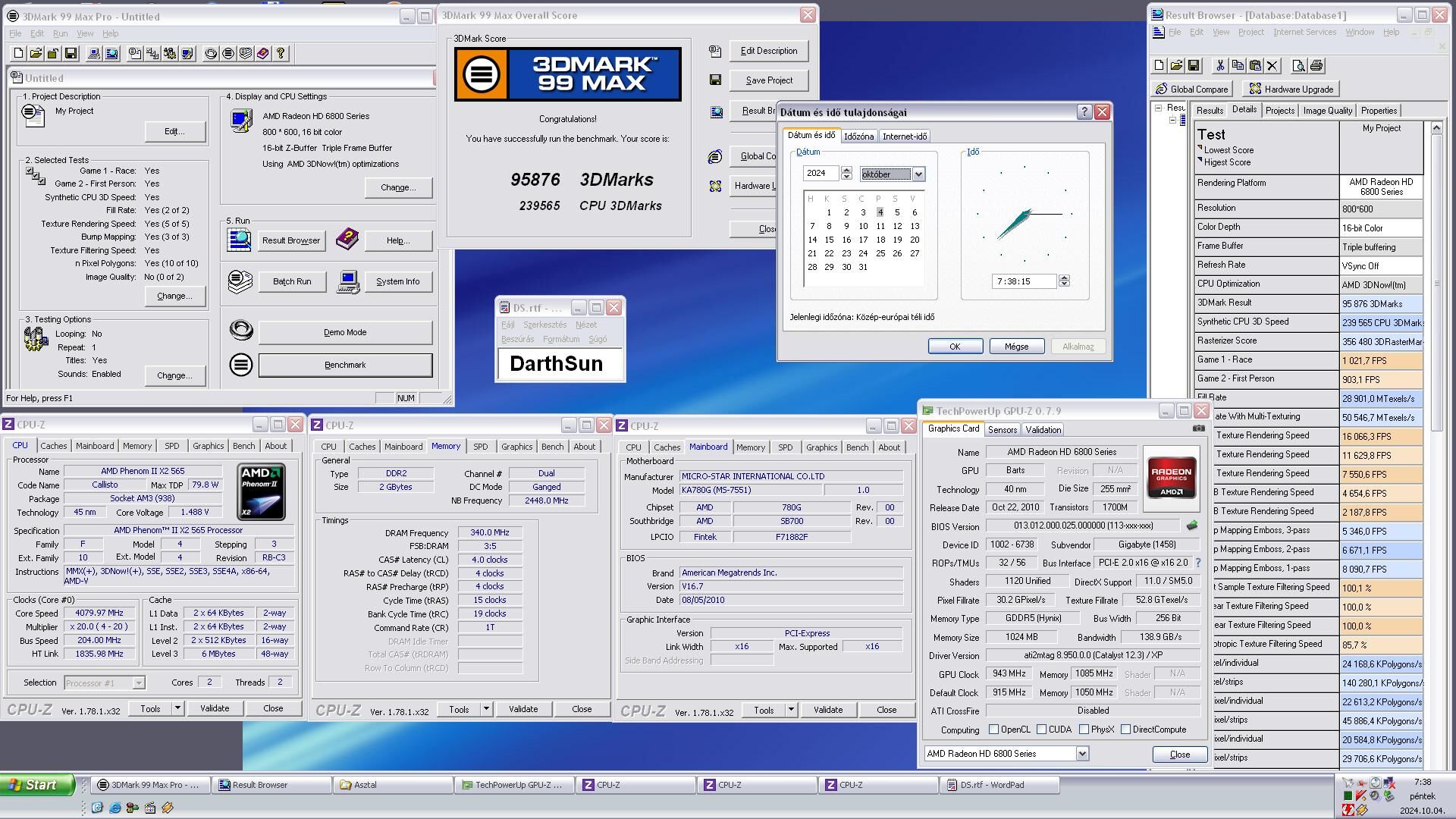The height and width of the screenshot is (819, 1456).
Task: Adjust time stepper next to 7:38:15
Action: (1064, 281)
